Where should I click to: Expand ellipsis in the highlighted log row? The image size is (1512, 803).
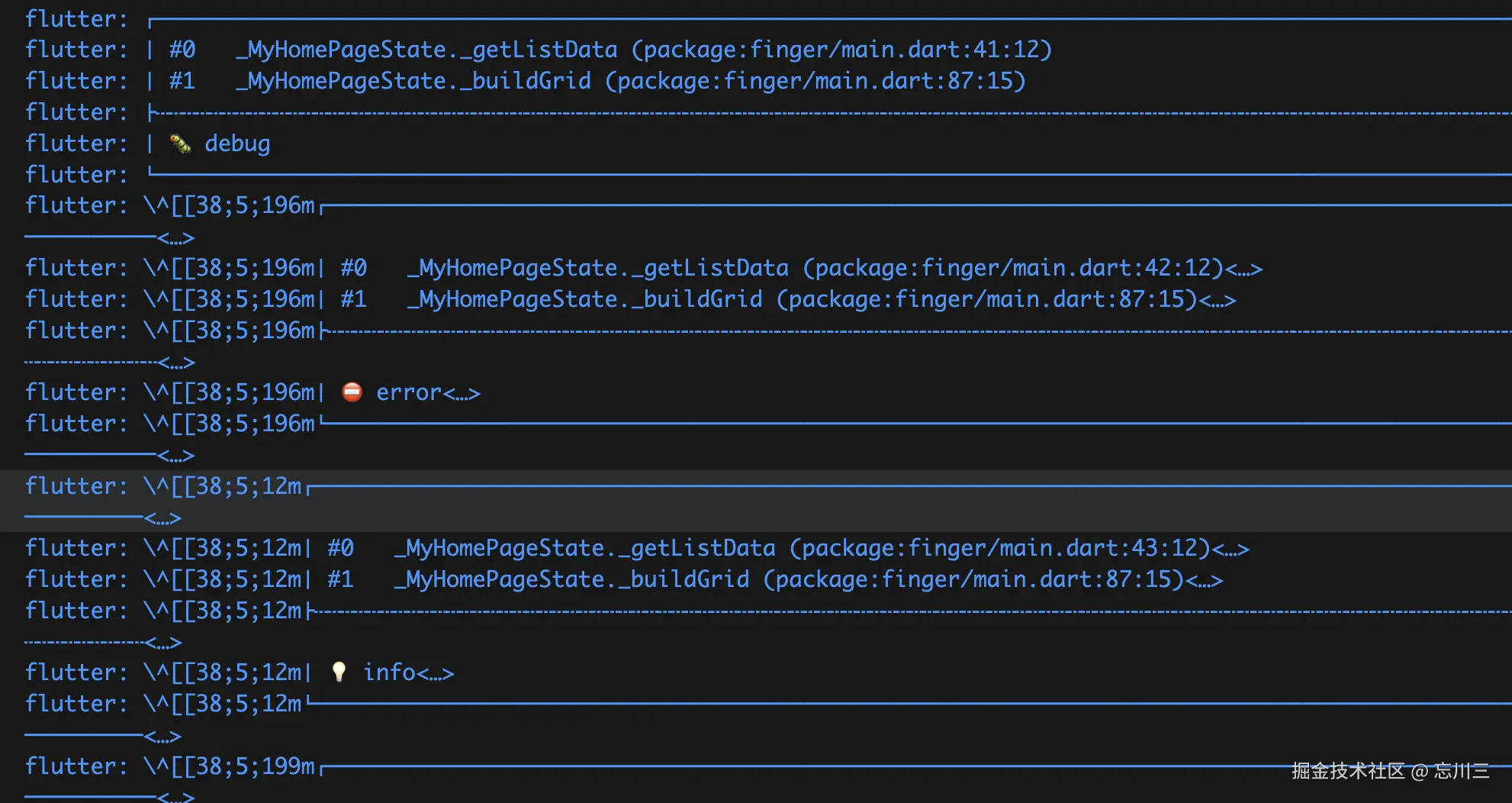click(x=163, y=519)
